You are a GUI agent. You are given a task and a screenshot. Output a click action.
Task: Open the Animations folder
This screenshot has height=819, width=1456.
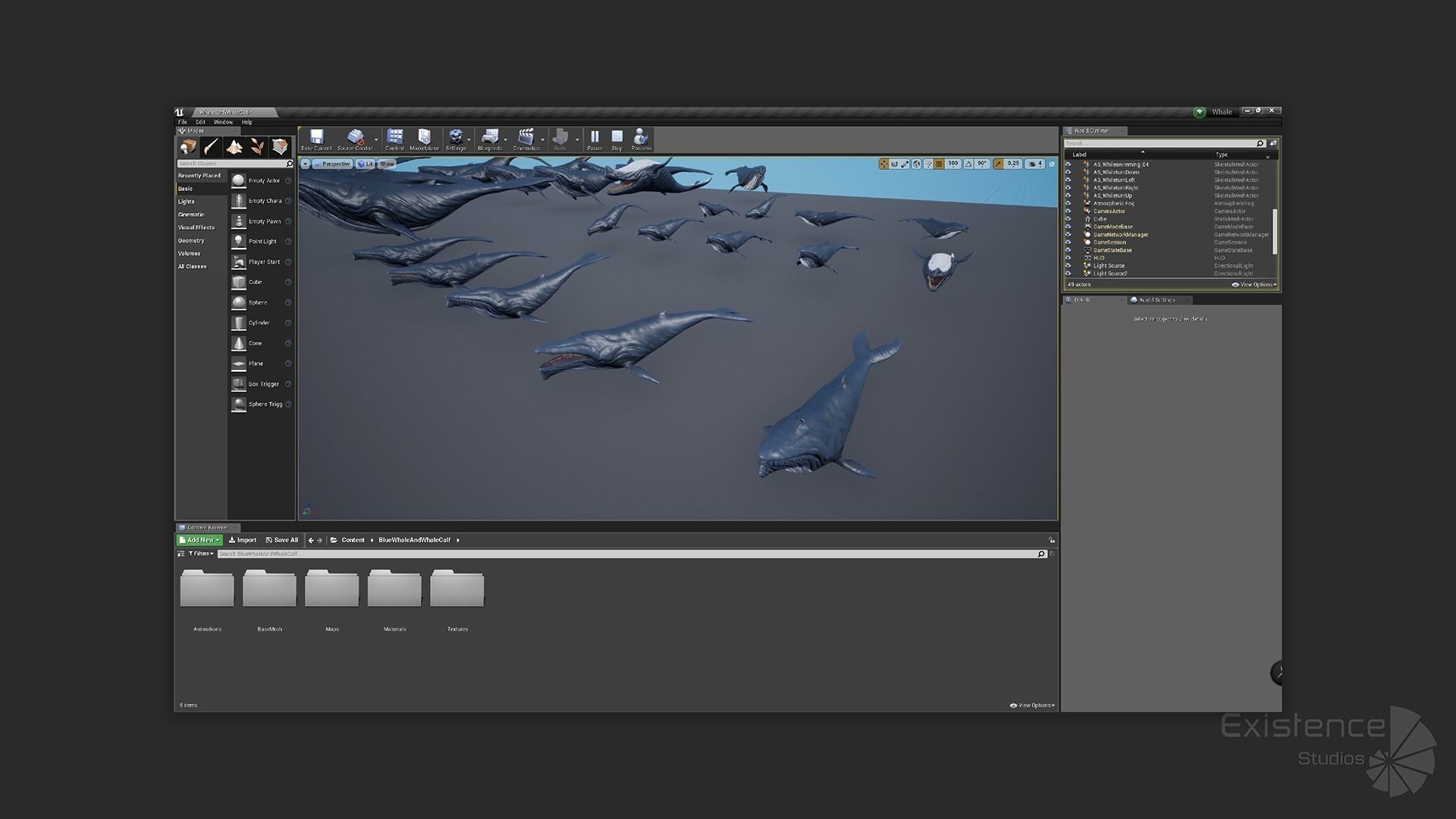click(207, 599)
